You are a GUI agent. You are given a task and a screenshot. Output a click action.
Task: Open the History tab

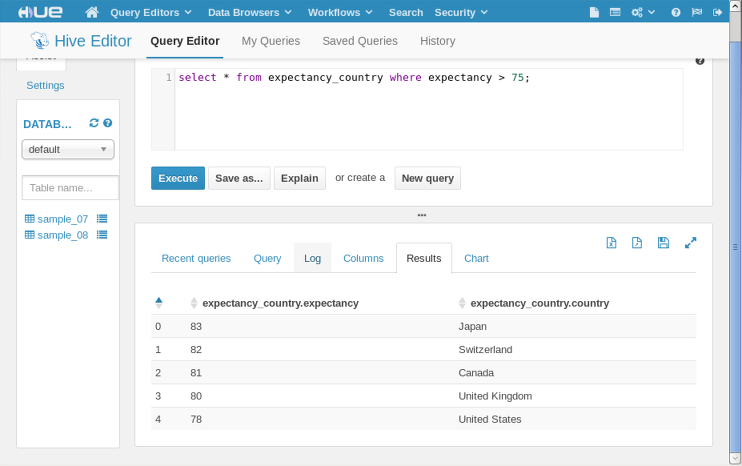pos(438,41)
